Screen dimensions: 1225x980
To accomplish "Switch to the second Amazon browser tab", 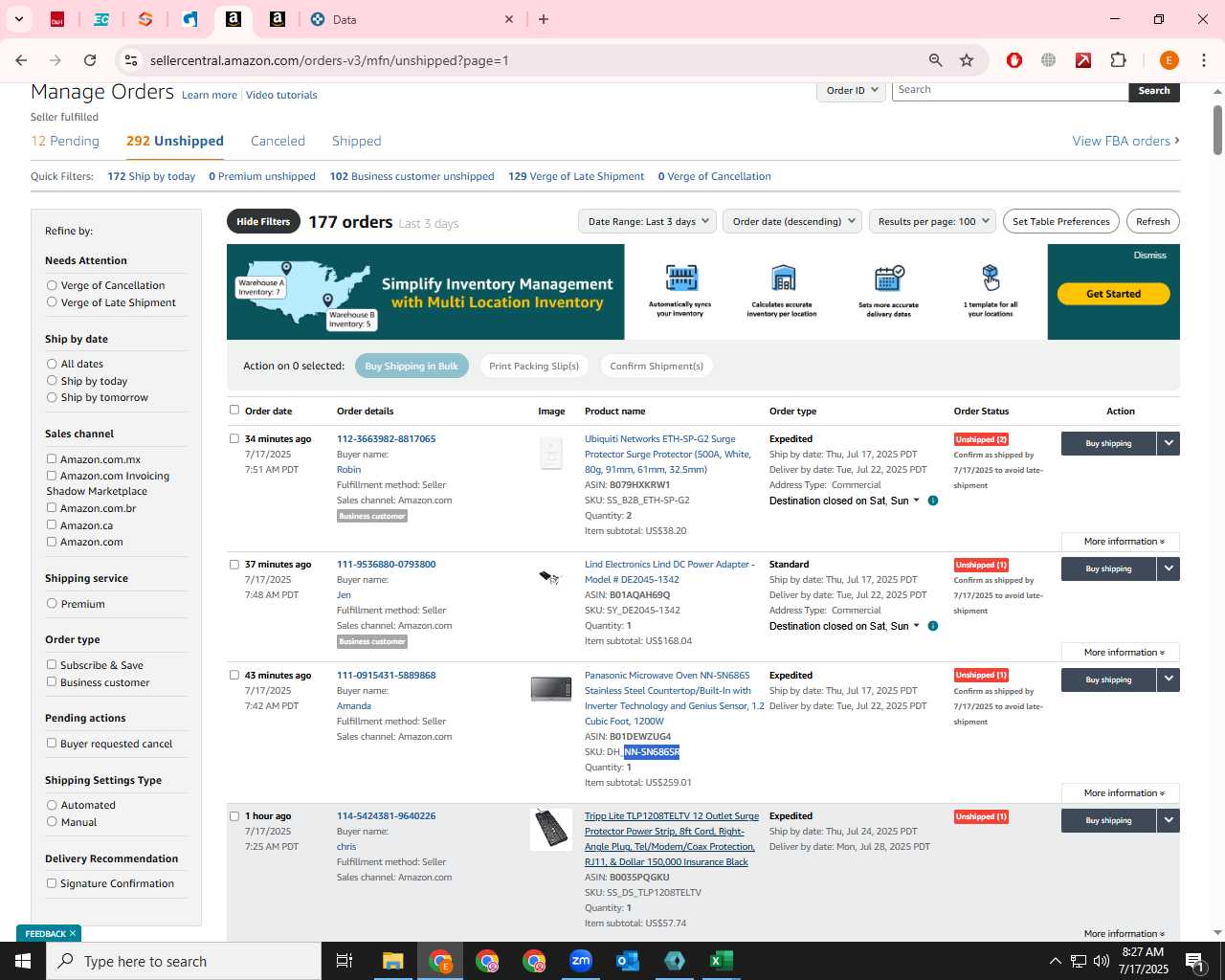I will (277, 19).
